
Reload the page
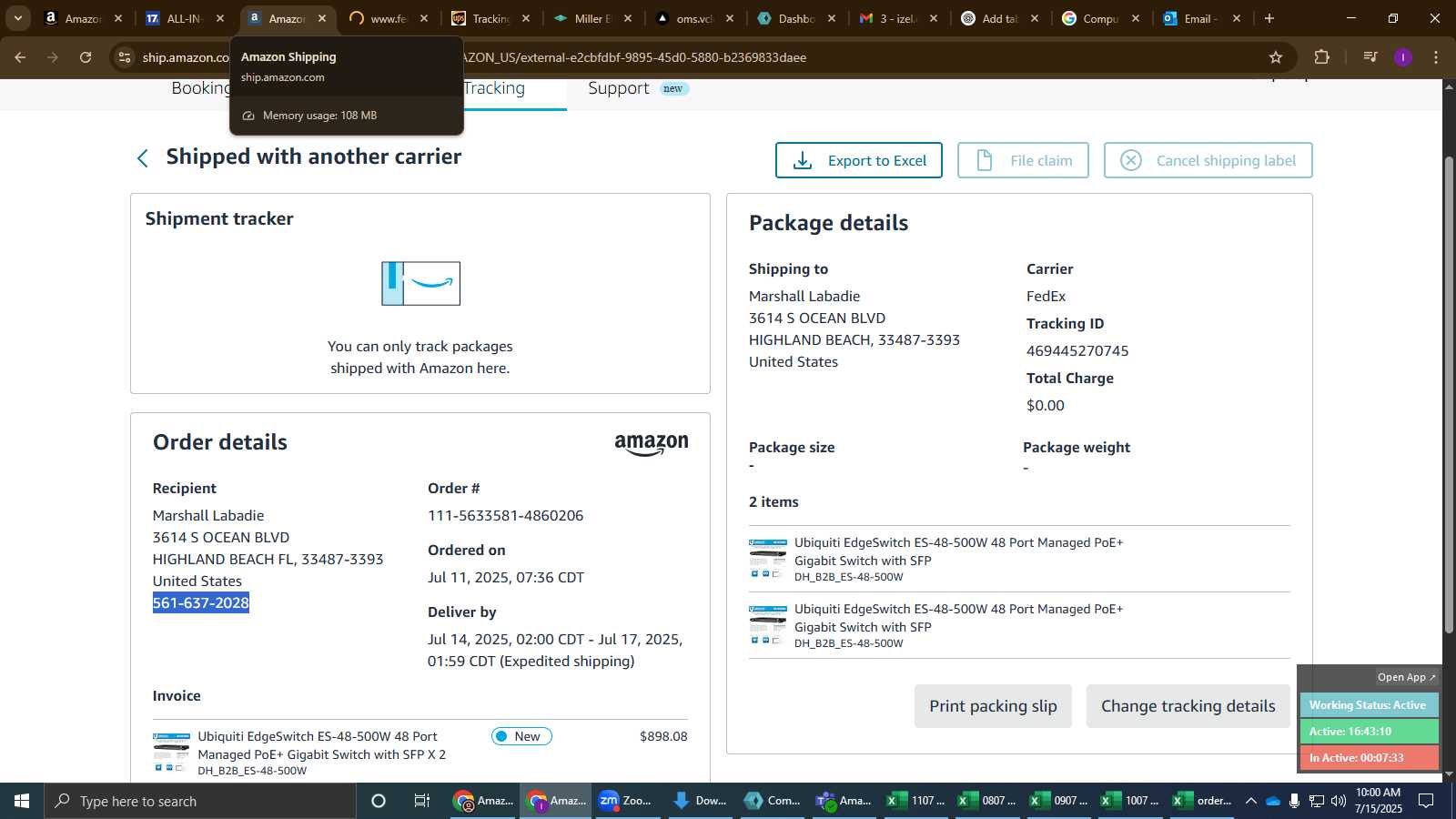point(86,57)
